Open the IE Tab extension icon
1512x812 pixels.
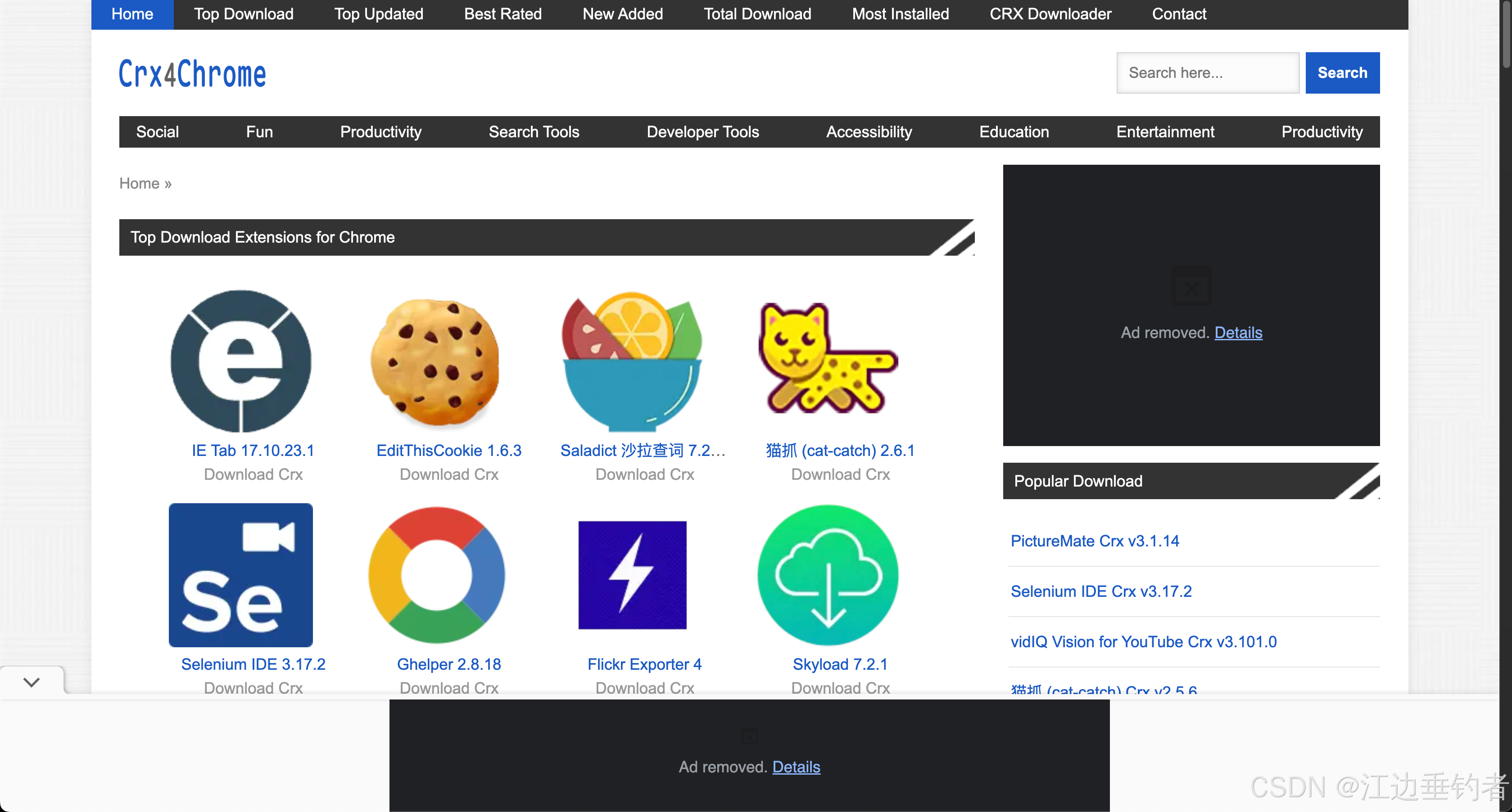pyautogui.click(x=240, y=361)
